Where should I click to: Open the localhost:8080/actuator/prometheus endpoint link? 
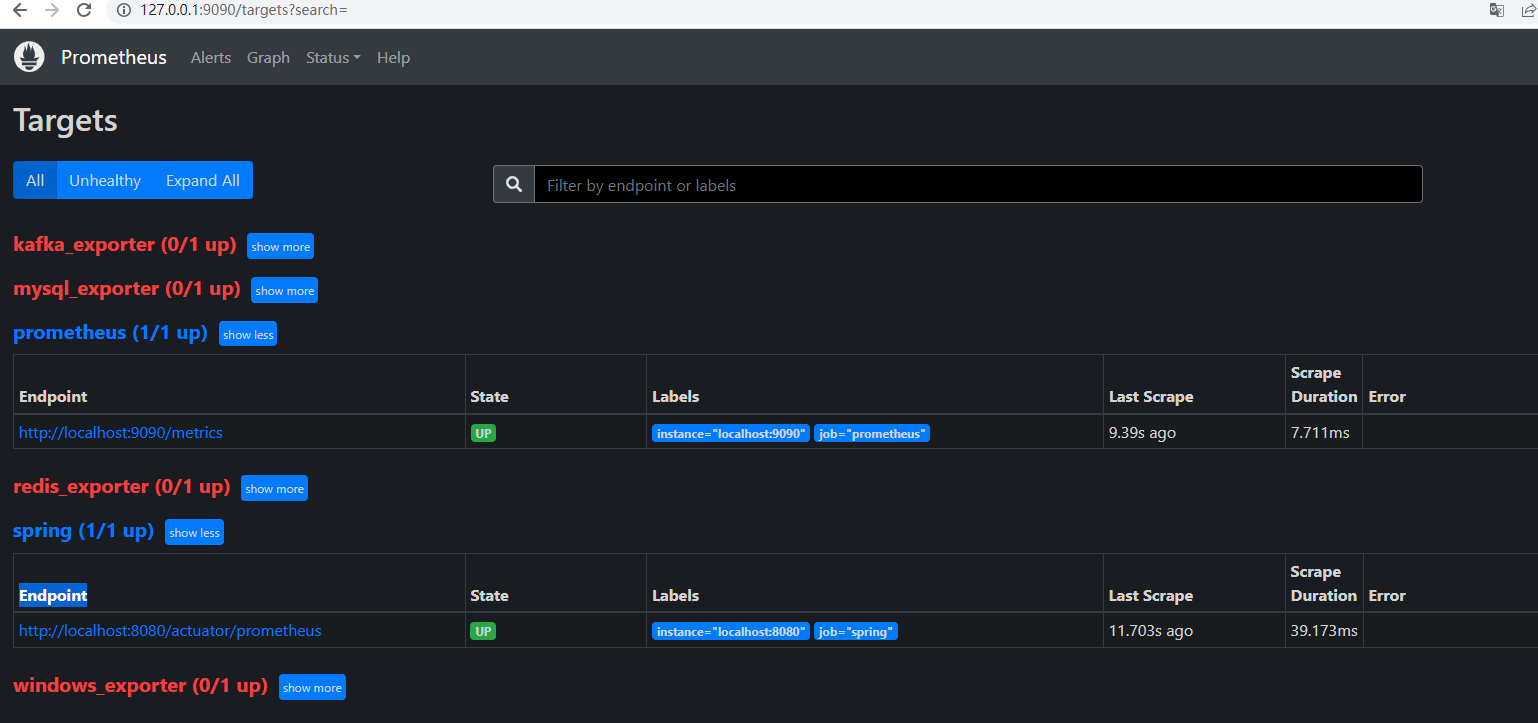pos(170,631)
